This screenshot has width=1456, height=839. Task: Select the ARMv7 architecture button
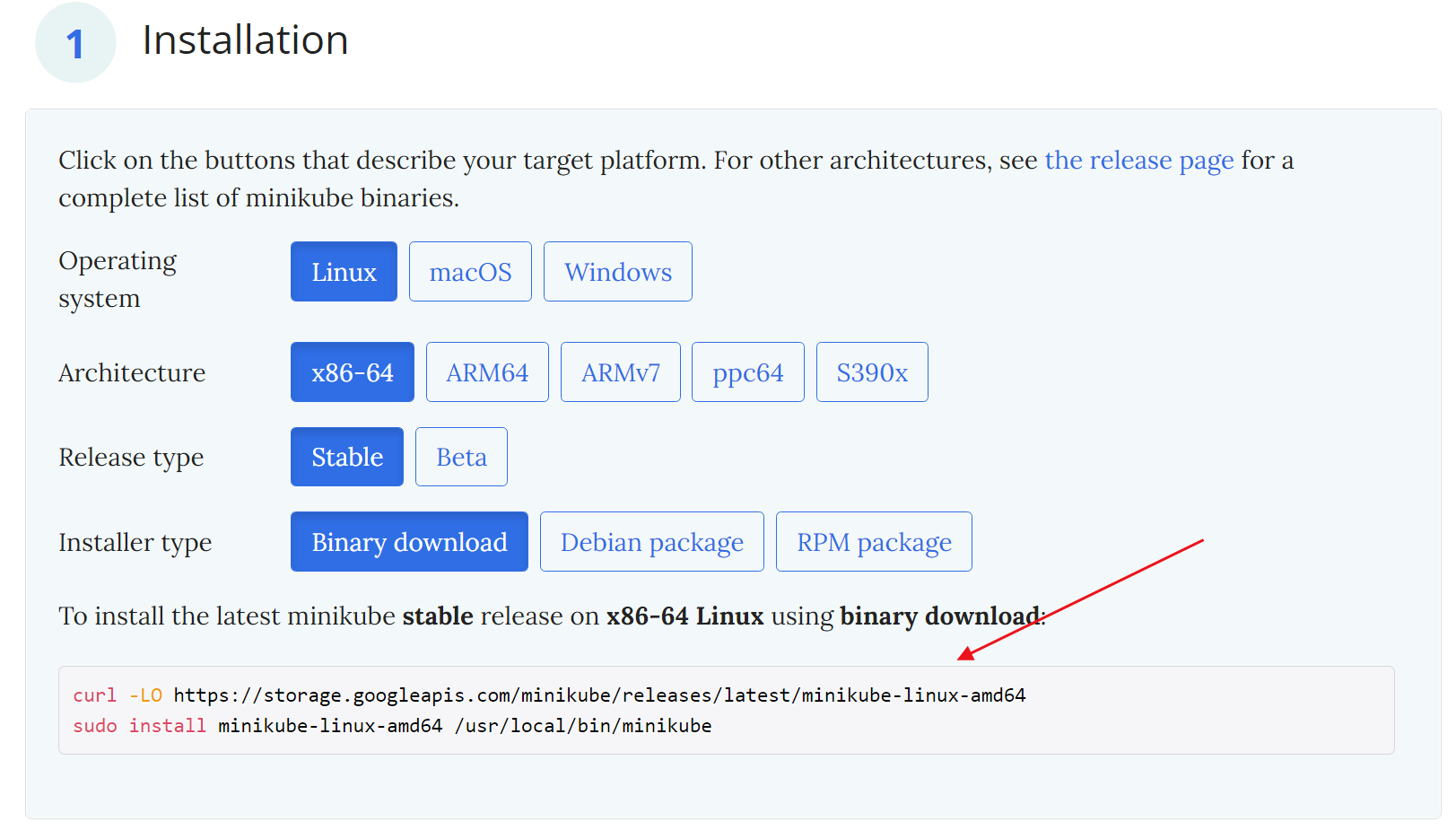coord(620,371)
